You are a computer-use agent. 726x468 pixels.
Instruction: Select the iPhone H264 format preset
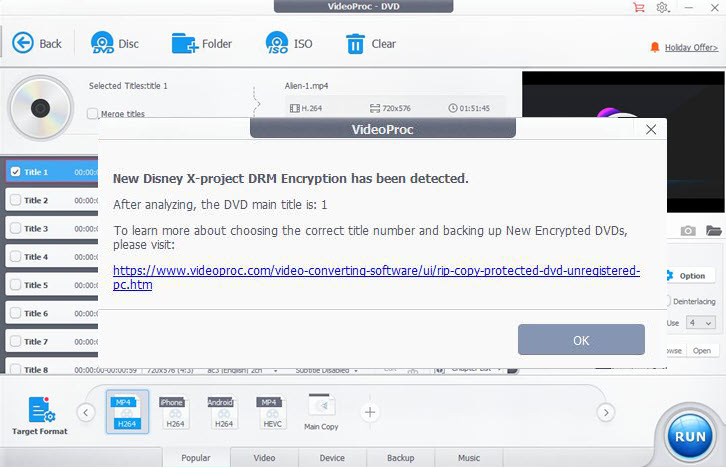click(175, 412)
